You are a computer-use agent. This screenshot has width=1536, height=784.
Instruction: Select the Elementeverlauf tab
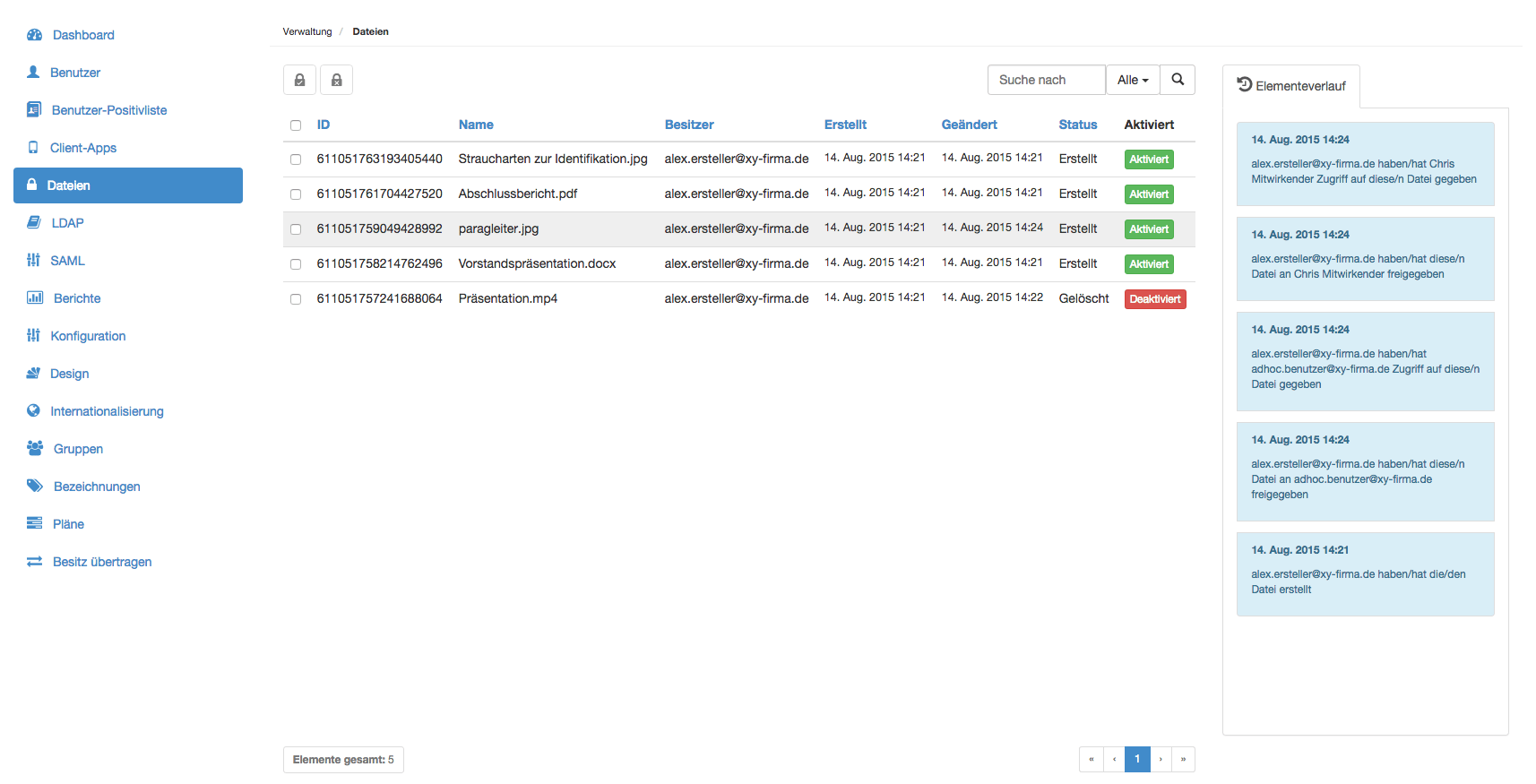1291,86
